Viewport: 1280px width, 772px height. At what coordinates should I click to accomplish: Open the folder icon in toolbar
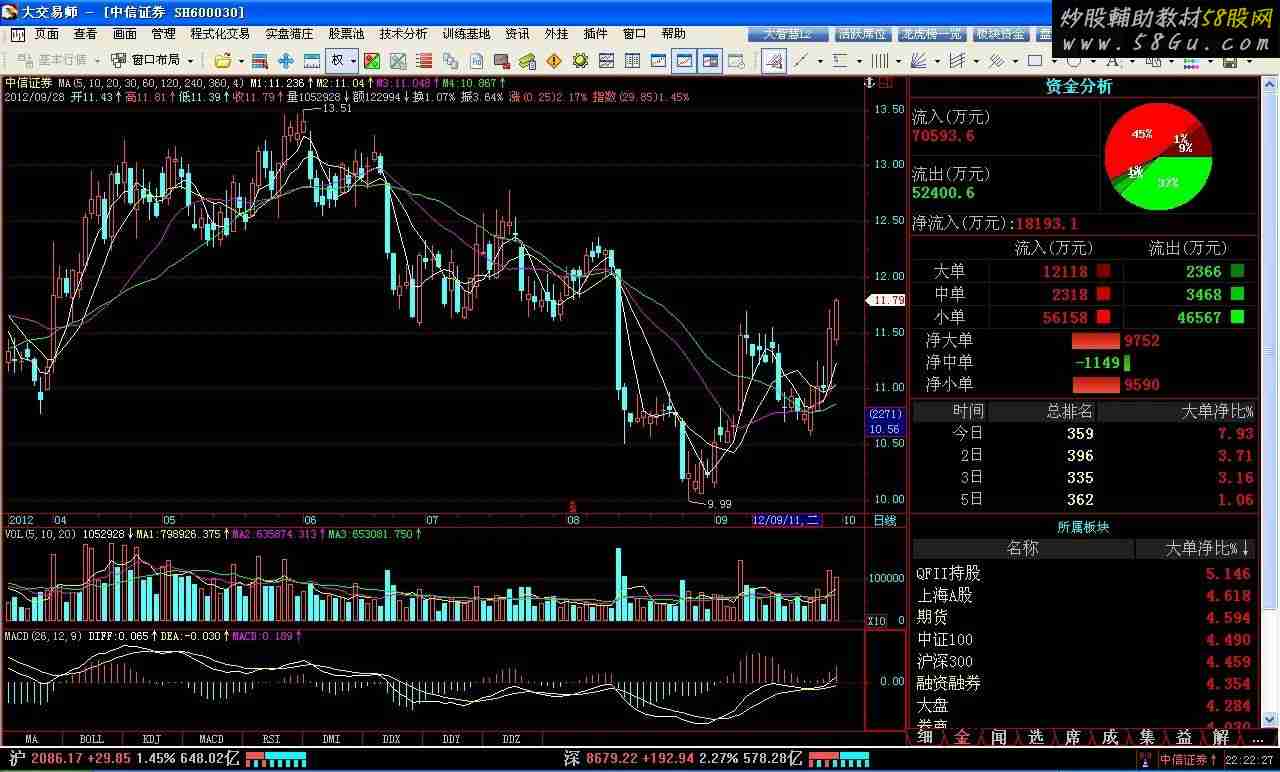[222, 60]
